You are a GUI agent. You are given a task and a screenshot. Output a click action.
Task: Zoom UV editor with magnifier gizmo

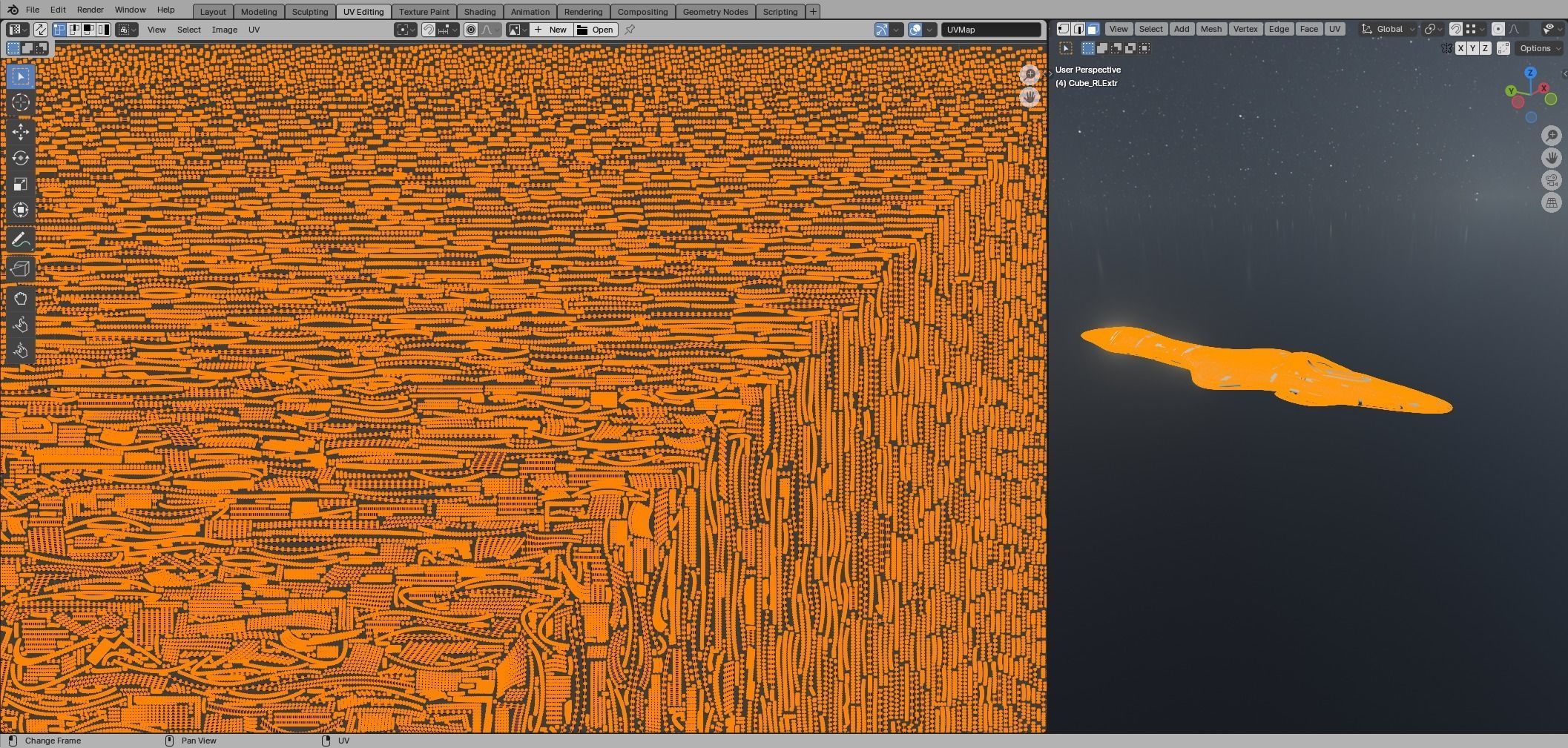(1030, 74)
